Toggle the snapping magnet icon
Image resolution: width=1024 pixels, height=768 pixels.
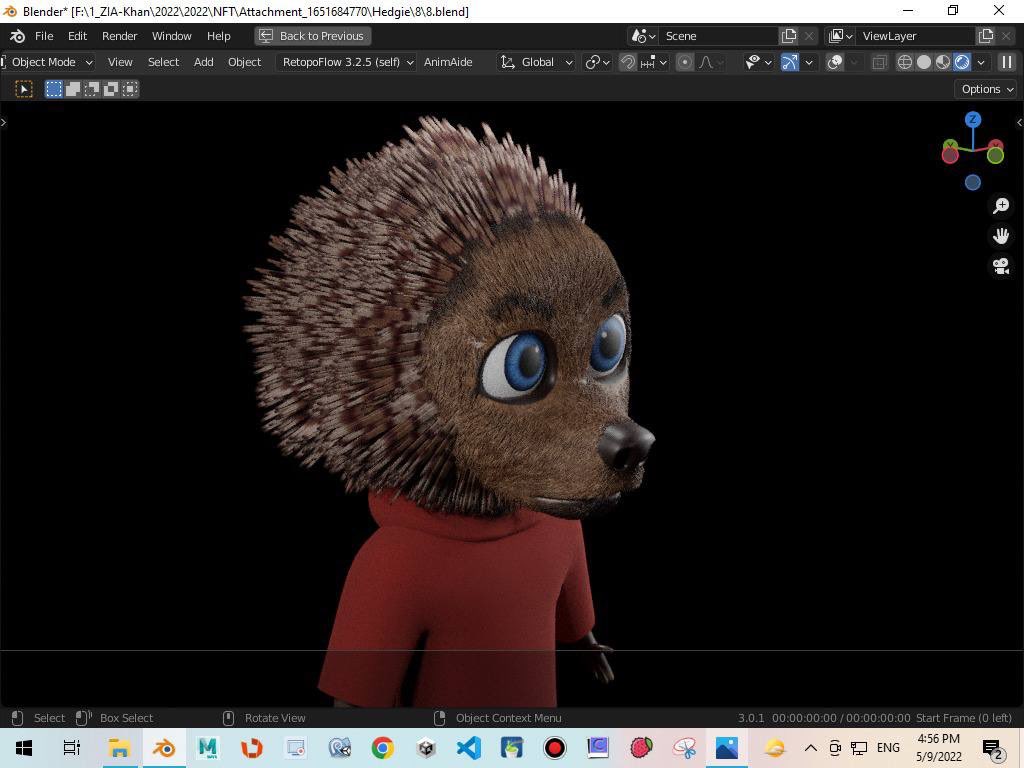coord(628,62)
